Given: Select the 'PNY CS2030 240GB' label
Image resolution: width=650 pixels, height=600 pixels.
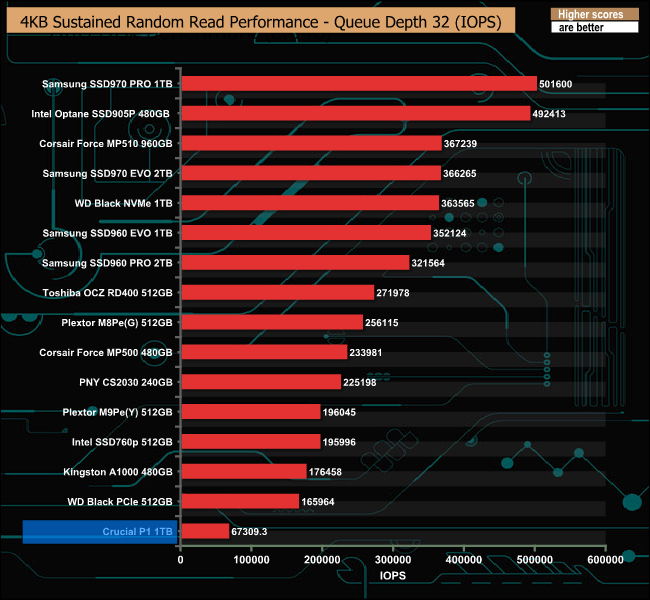Looking at the screenshot, I should [126, 382].
